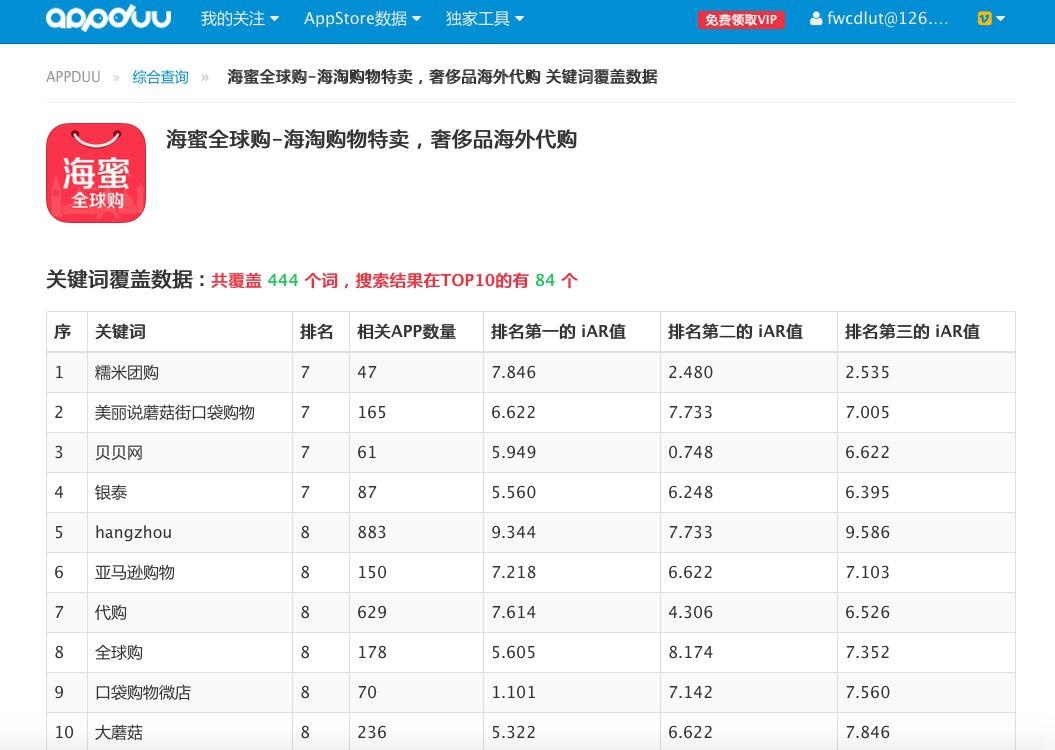Open the 独家工具 dropdown

484,19
